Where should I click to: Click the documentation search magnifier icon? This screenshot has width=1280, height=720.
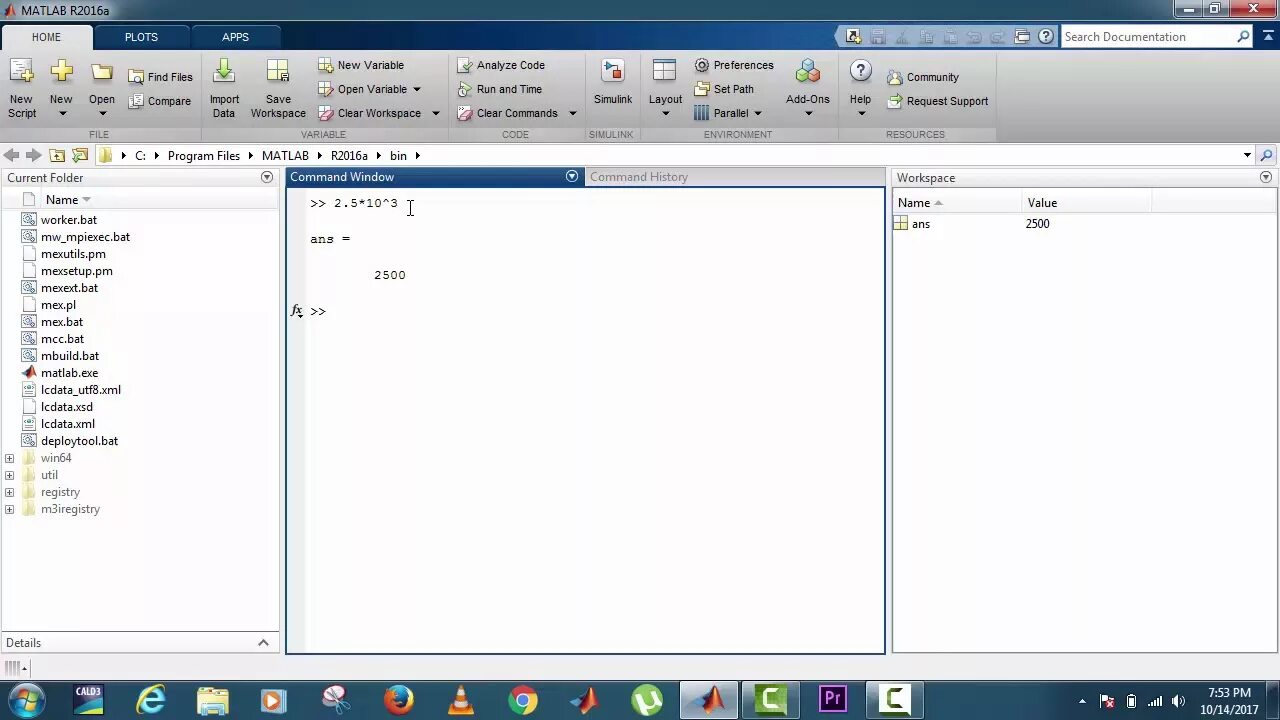[x=1243, y=37]
